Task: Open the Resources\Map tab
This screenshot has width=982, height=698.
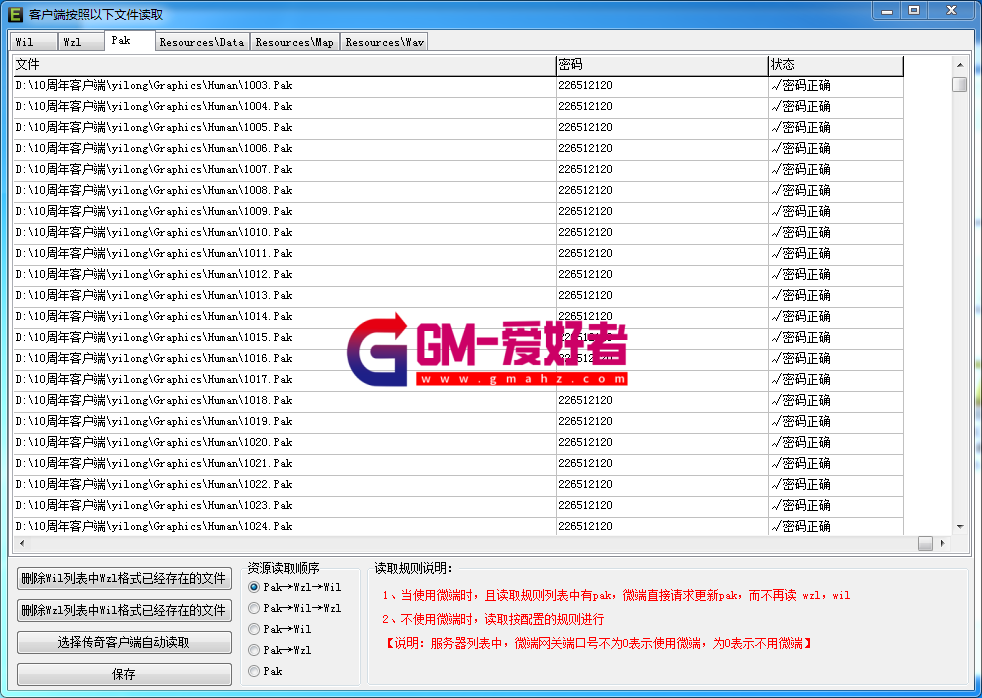Action: pos(294,42)
